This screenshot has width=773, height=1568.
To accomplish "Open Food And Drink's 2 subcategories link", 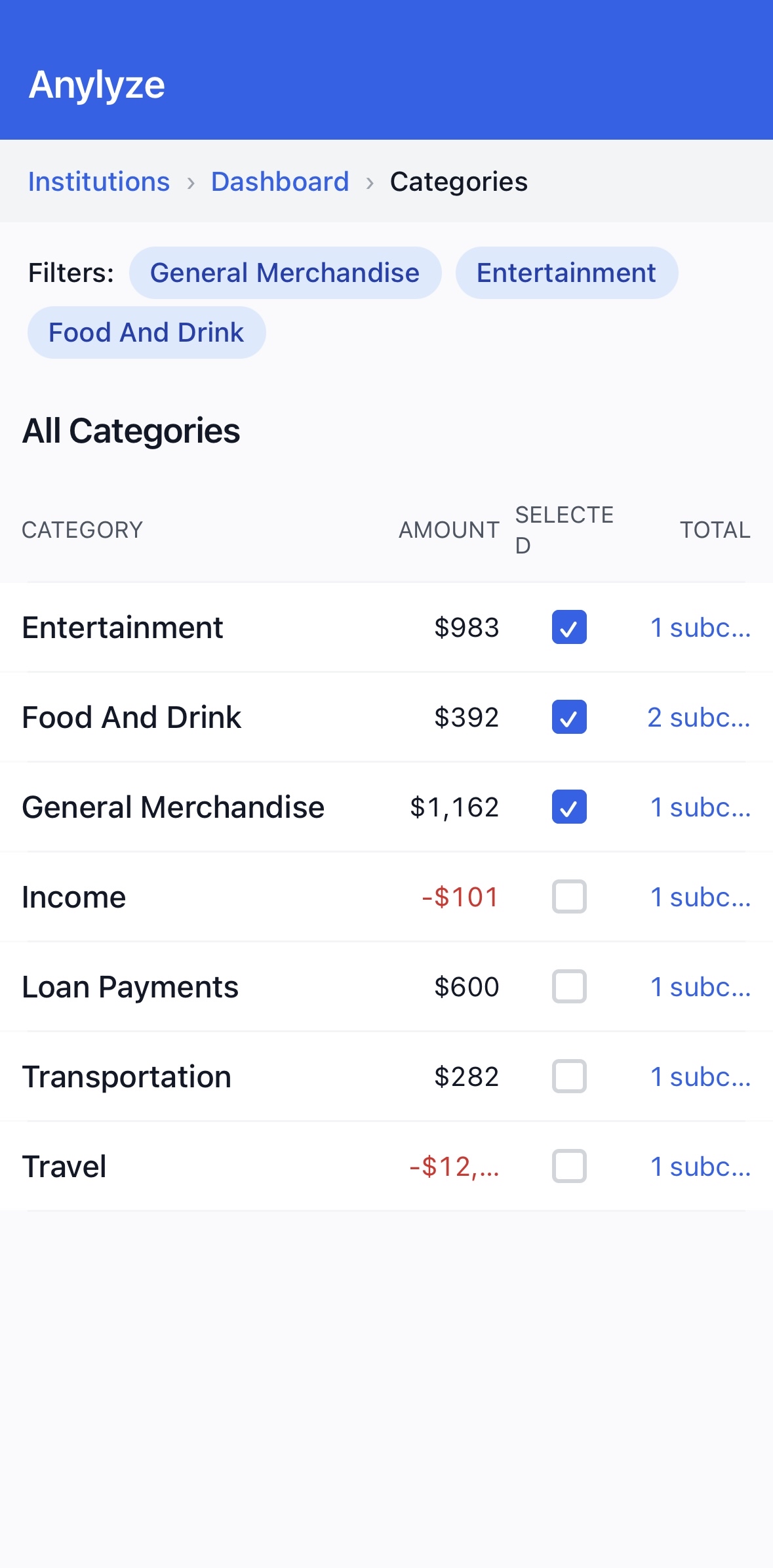I will tap(699, 717).
